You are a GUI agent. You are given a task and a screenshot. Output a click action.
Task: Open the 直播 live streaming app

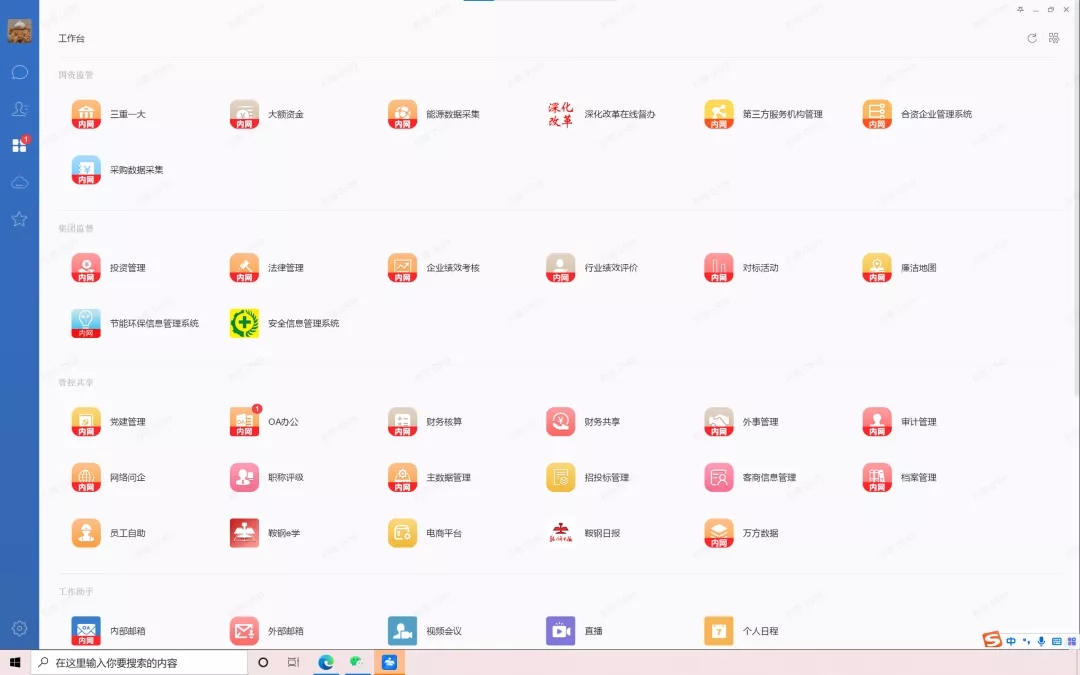[x=561, y=631]
